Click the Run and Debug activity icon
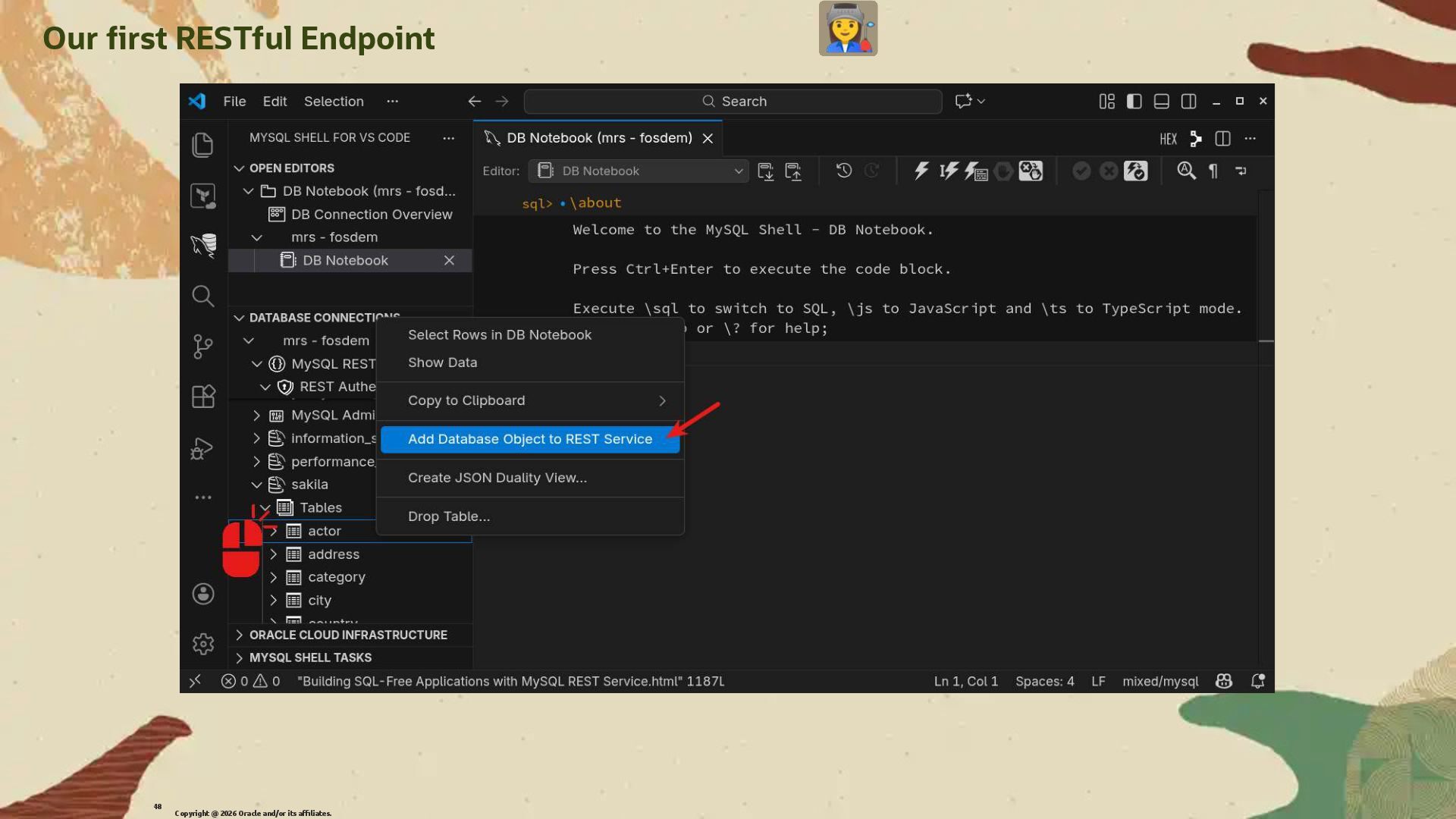The width and height of the screenshot is (1456, 819). (x=202, y=448)
